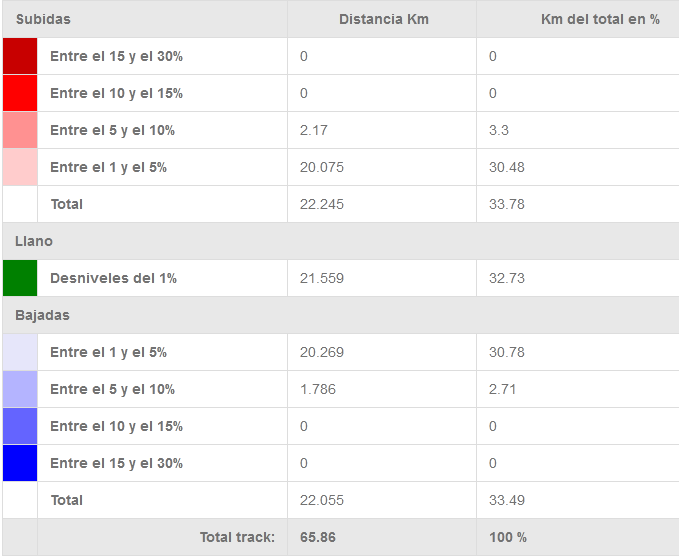Pick the salmon 5–10% climb color swatch
This screenshot has height=557, width=679.
point(20,130)
